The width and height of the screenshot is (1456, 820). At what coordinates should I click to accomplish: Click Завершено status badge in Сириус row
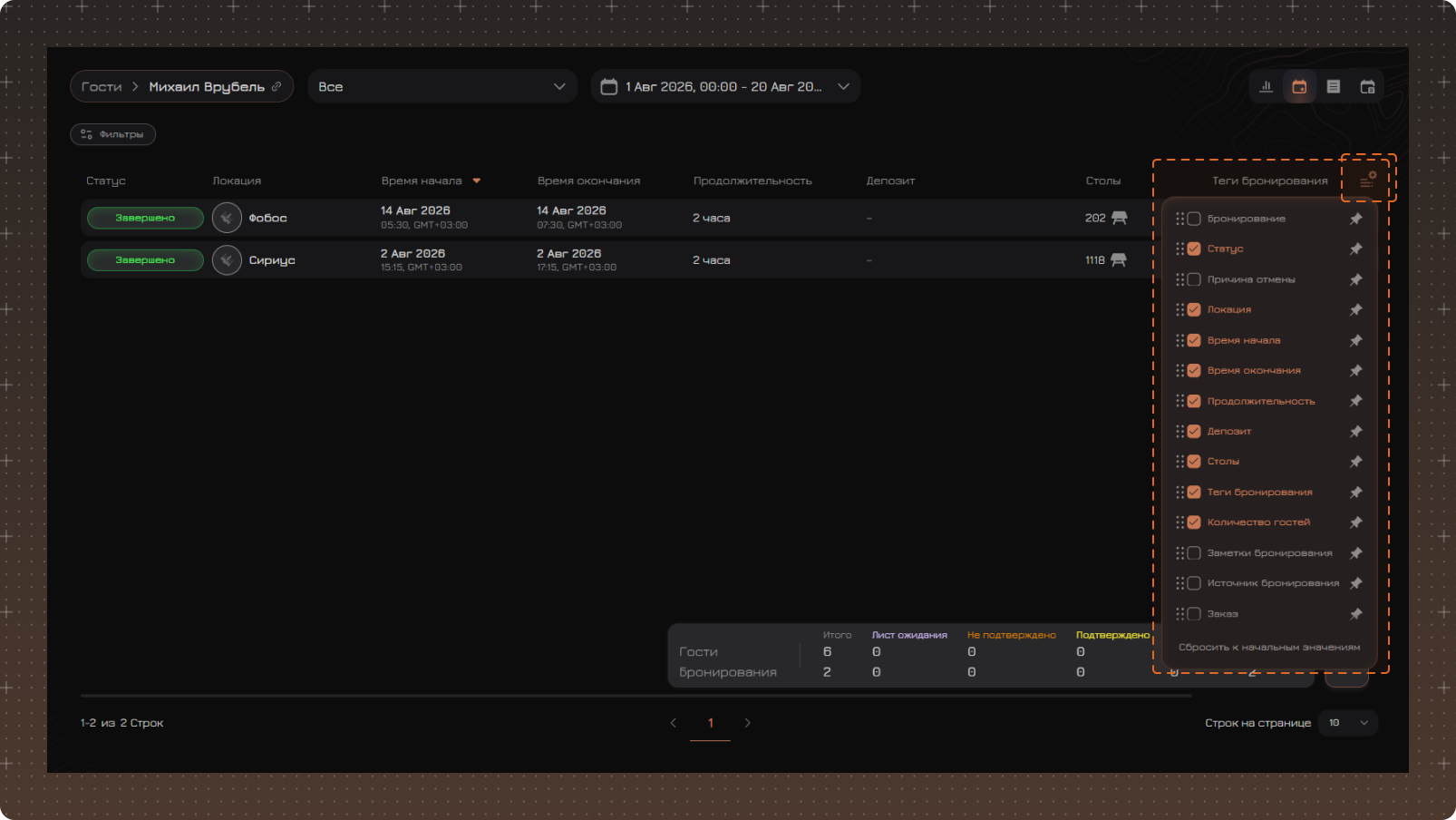[x=145, y=260]
